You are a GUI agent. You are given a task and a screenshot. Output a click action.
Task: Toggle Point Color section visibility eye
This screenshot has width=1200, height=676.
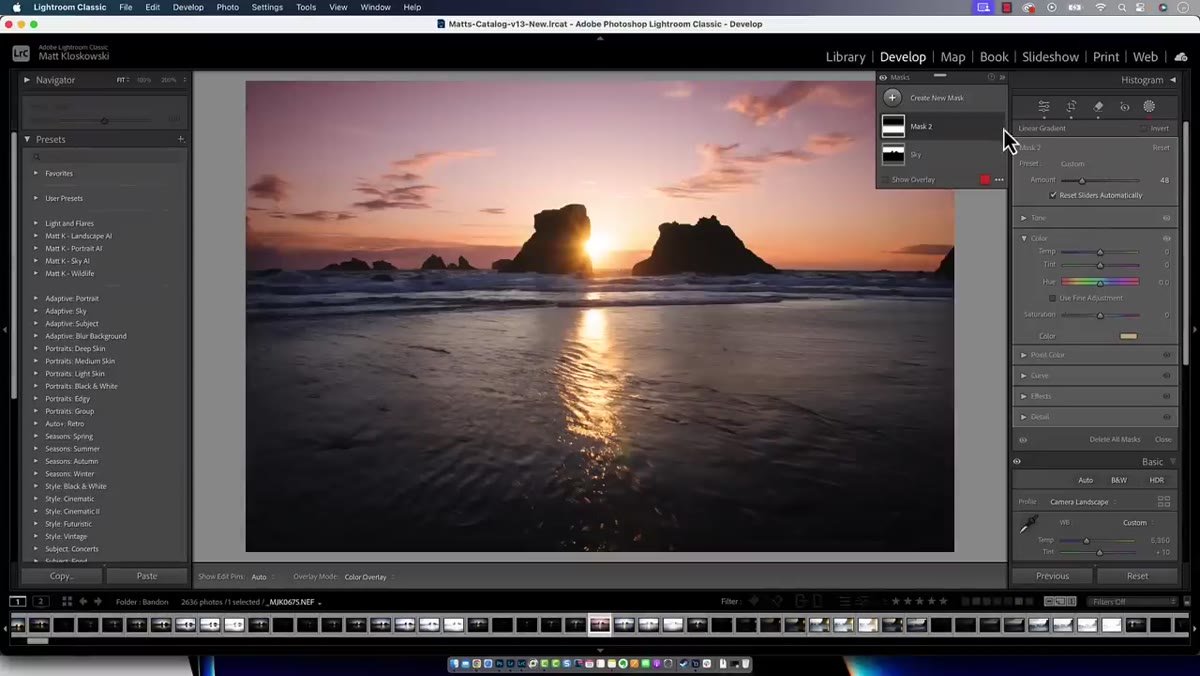1166,355
